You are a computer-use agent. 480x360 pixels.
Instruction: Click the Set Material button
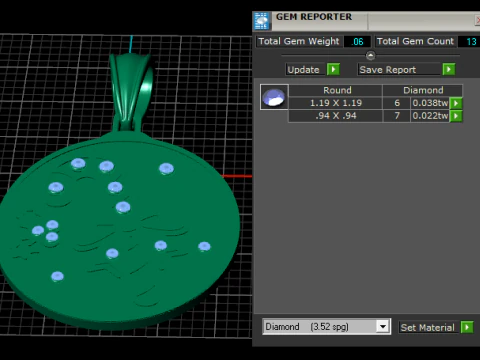tap(429, 327)
